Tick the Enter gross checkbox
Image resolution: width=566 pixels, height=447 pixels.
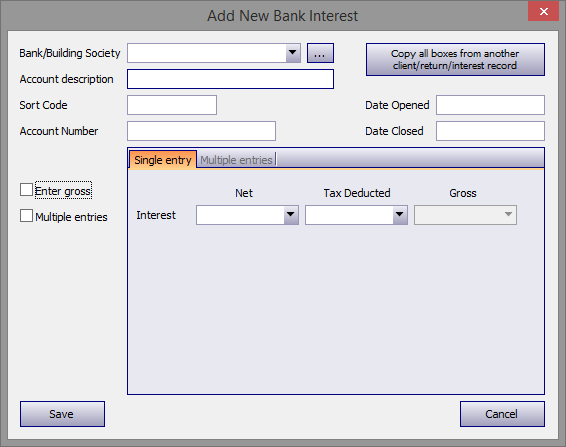click(26, 190)
